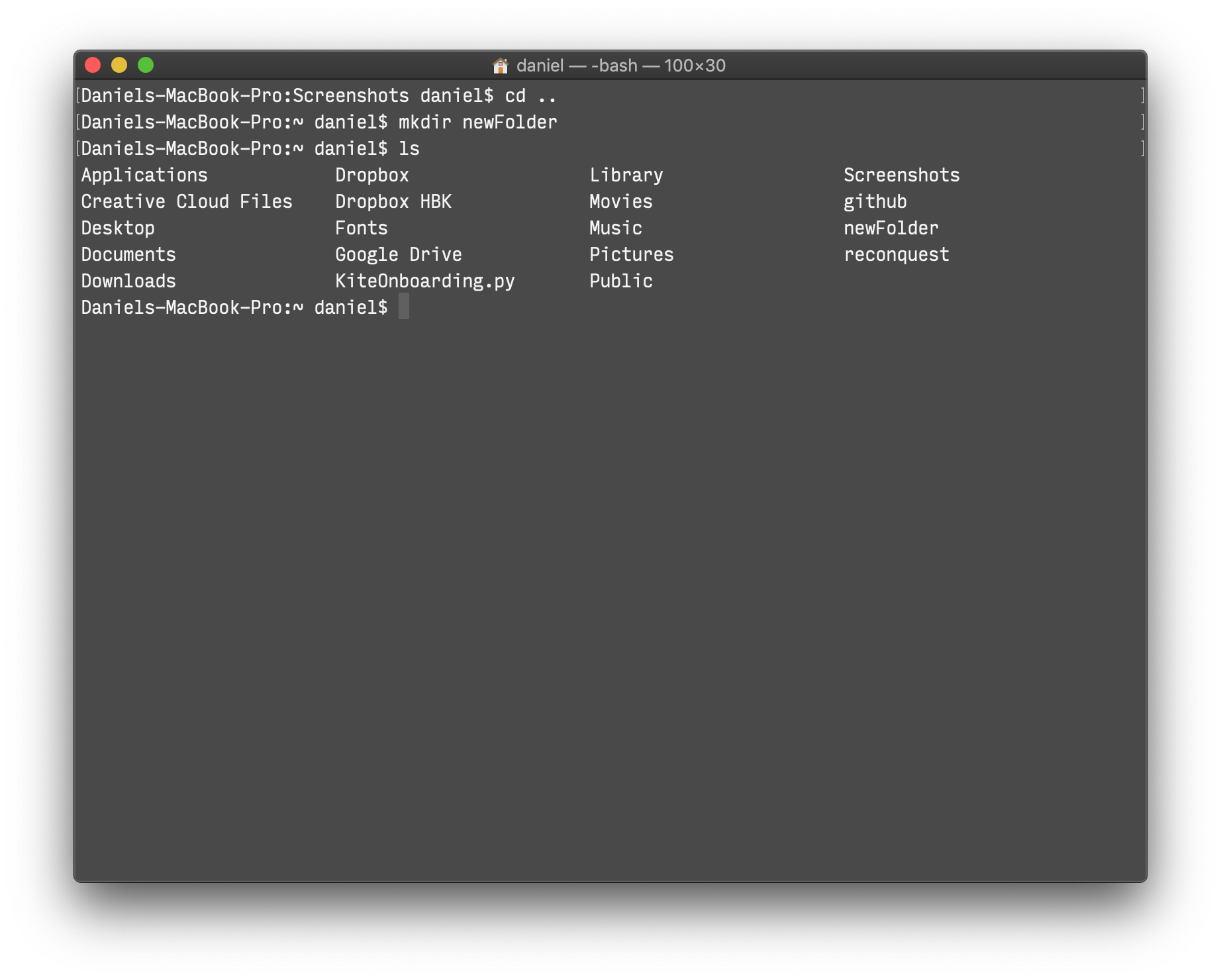
Task: Click the red close window button
Action: (93, 65)
